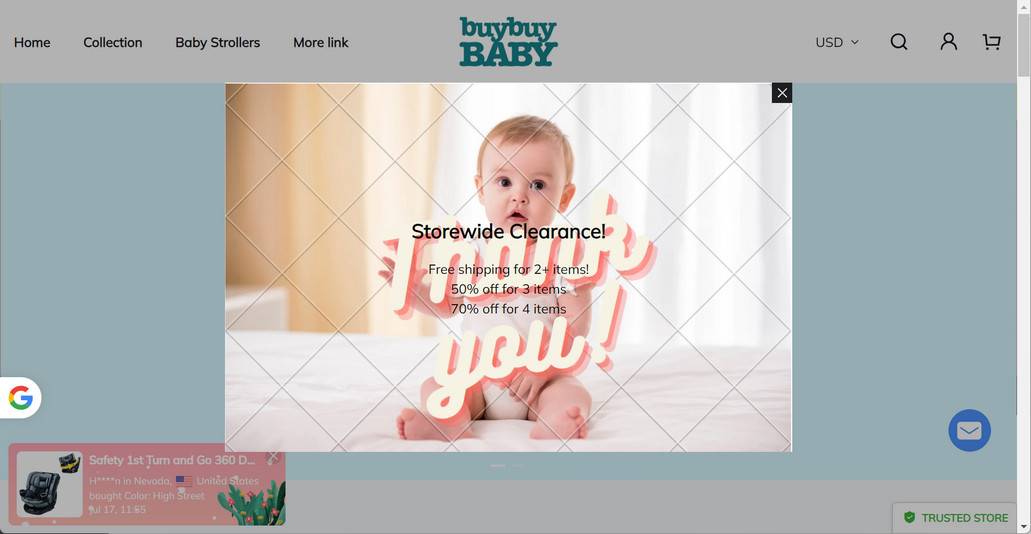1031x534 pixels.
Task: Open the Baby Strollers link
Action: [x=218, y=42]
